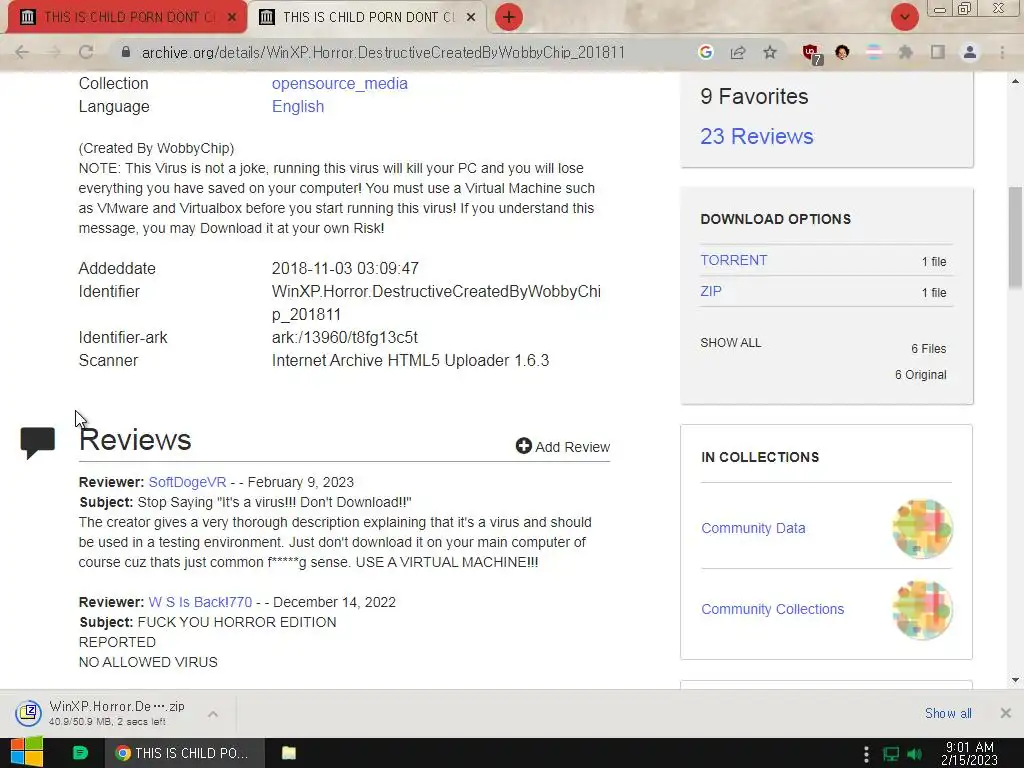Click the '6 Original' files text
Screen dimensions: 1024x768
point(920,375)
